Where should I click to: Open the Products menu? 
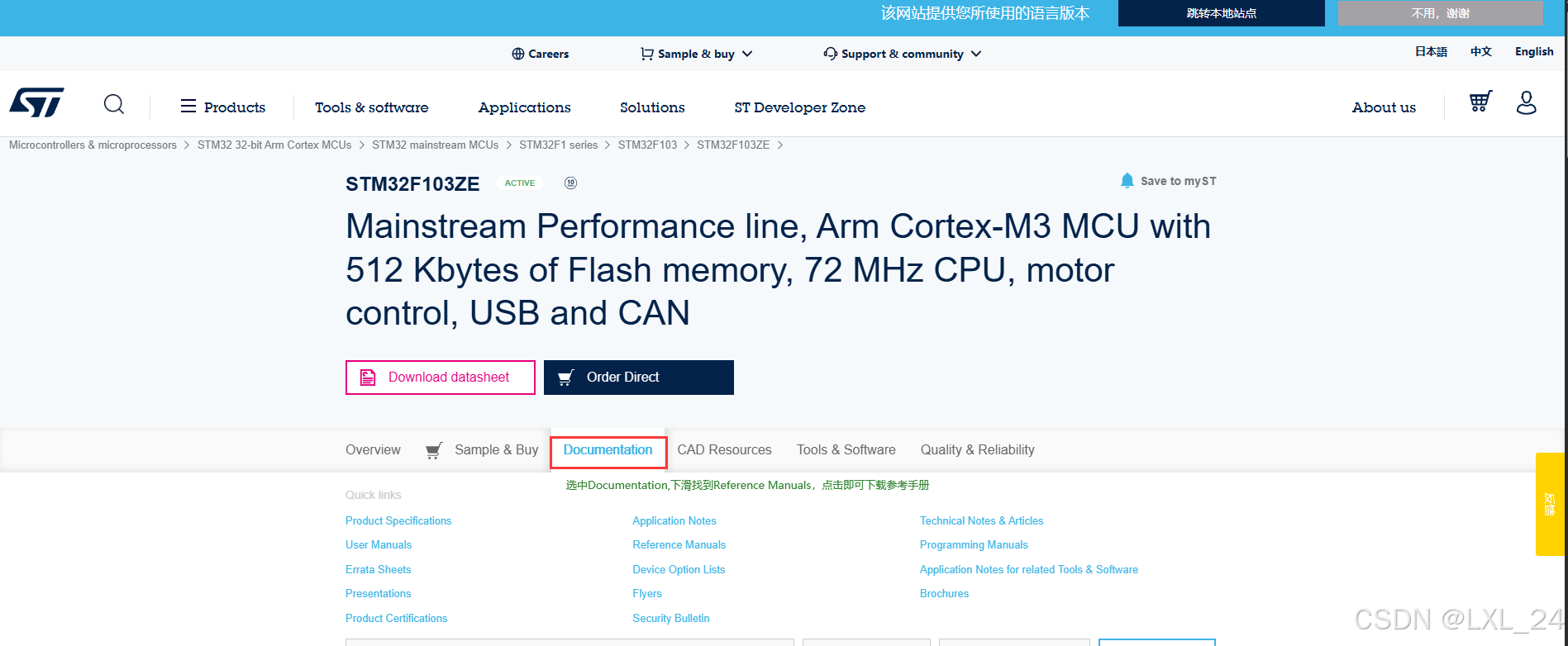[x=235, y=107]
